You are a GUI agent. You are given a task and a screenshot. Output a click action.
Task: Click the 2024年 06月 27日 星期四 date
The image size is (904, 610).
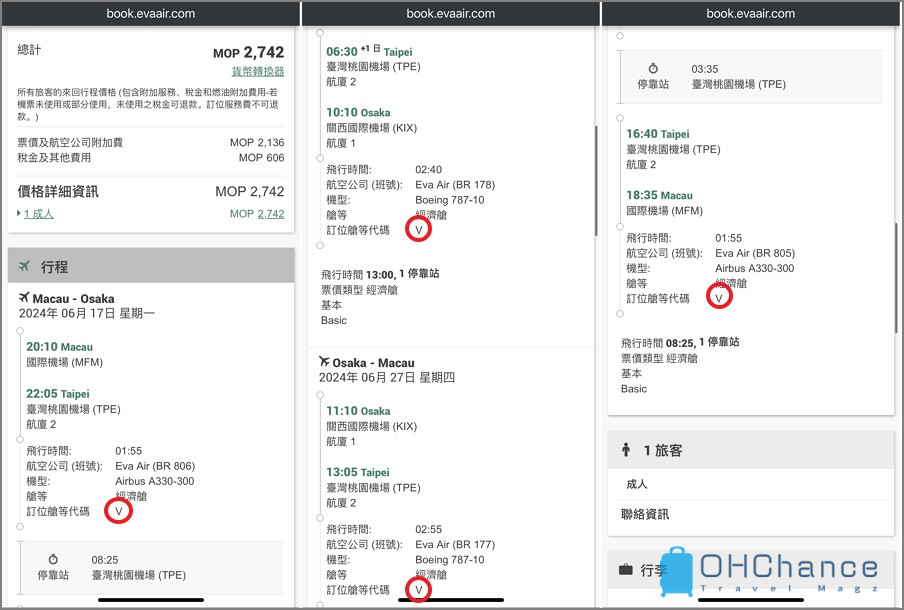pyautogui.click(x=387, y=377)
